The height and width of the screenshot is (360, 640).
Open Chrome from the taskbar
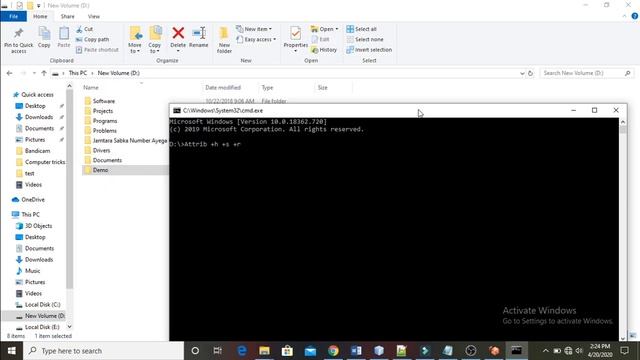[333, 351]
